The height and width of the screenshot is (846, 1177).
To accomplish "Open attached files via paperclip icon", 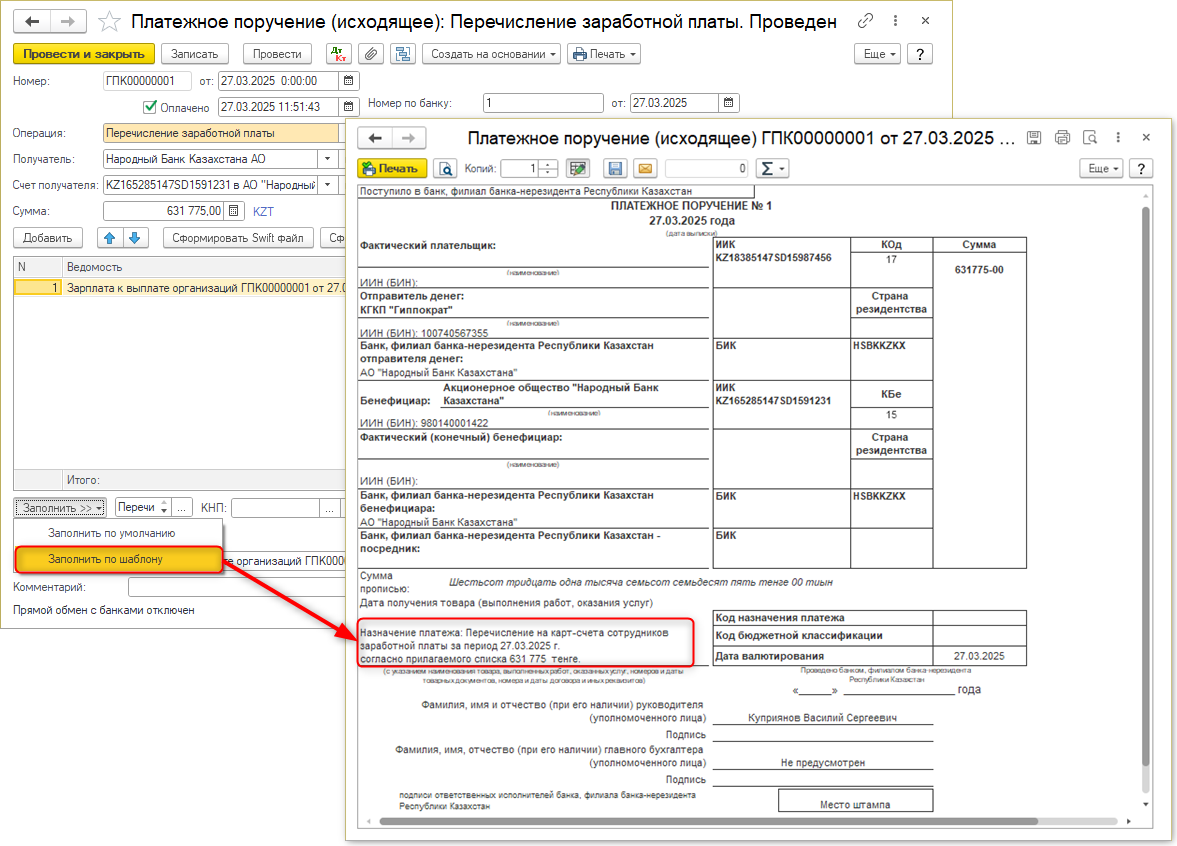I will click(x=371, y=54).
